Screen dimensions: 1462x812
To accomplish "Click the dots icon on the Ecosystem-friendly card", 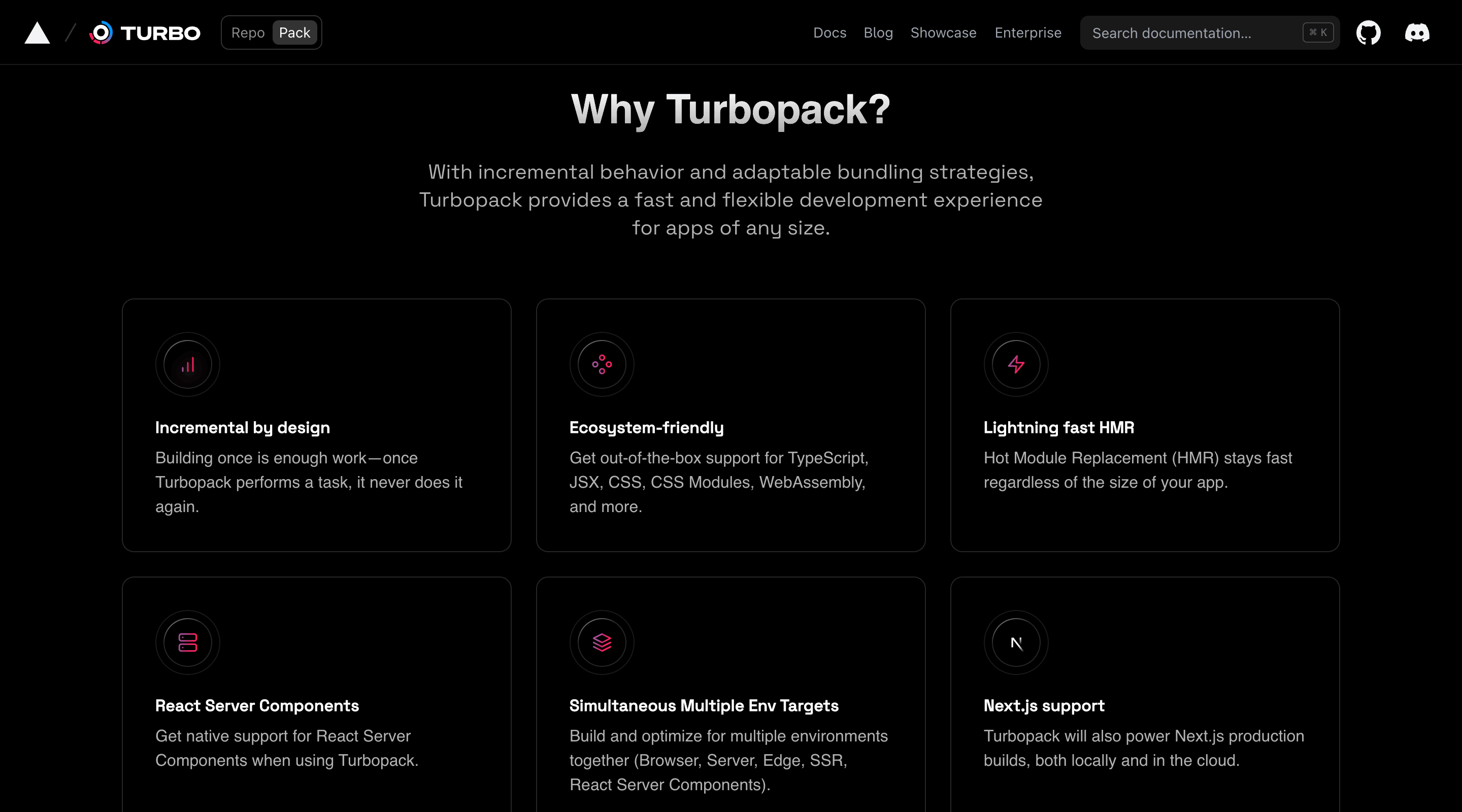I will point(601,364).
